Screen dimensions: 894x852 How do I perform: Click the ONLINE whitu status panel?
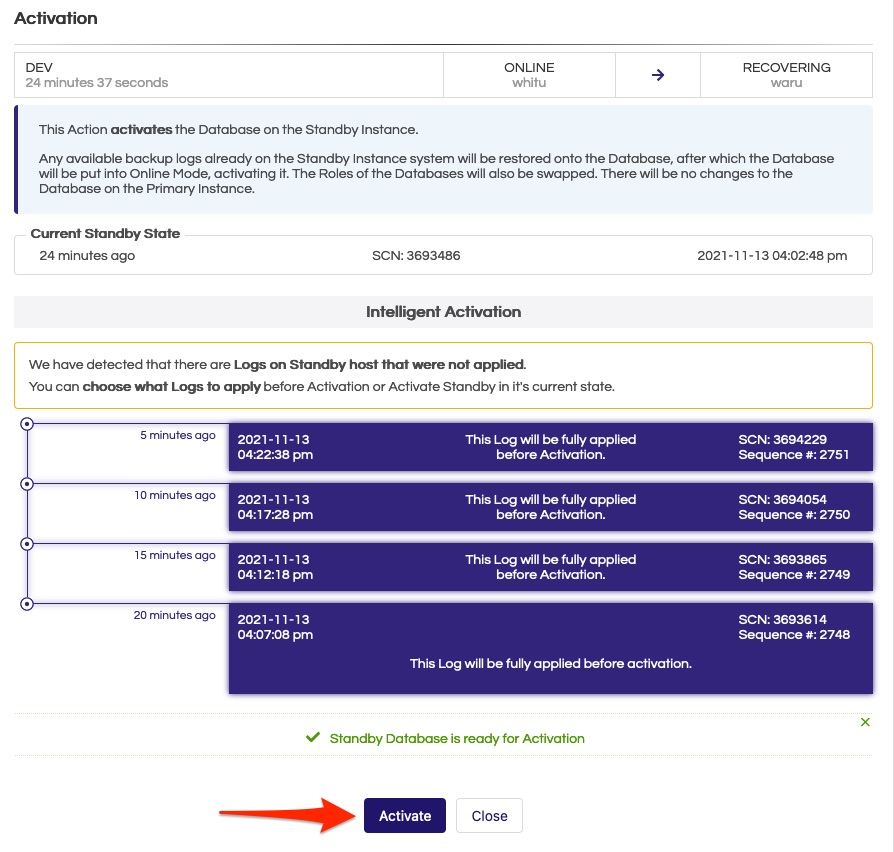click(529, 74)
